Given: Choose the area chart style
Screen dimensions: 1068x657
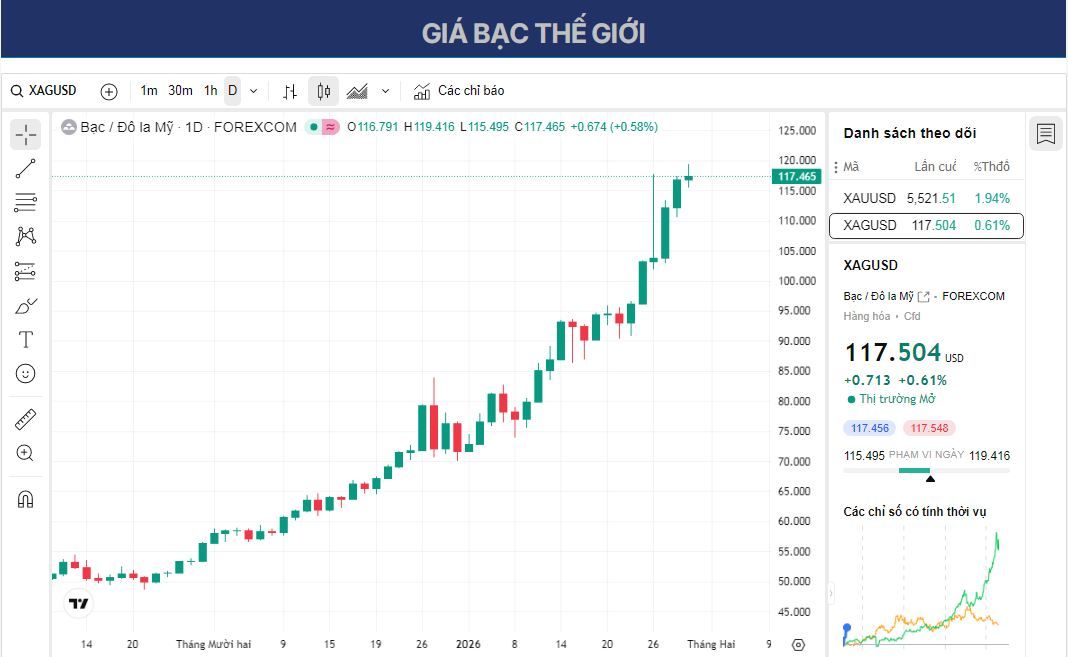Looking at the screenshot, I should click(x=357, y=91).
